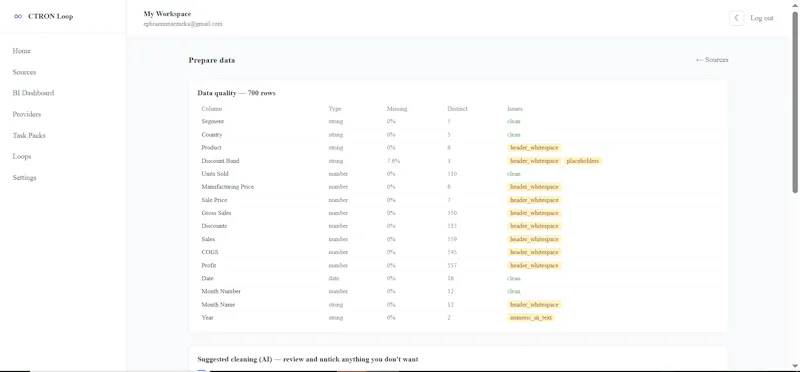
Task: Click the Issues column header
Action: (x=515, y=109)
